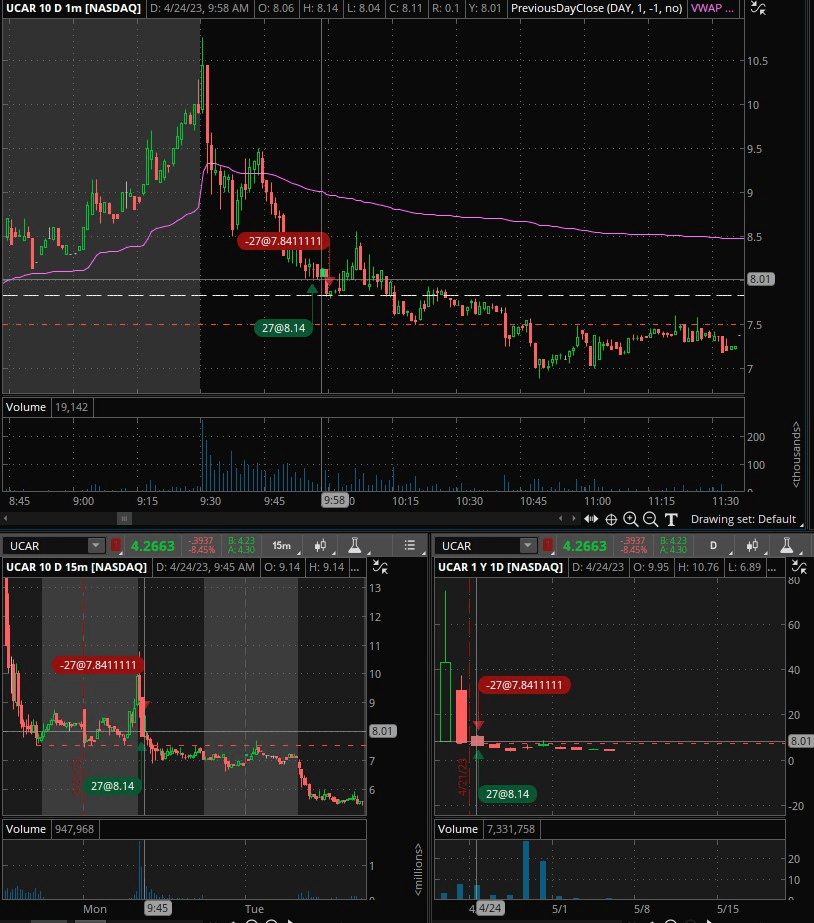Click Volume 19,142 label on top chart

point(47,407)
